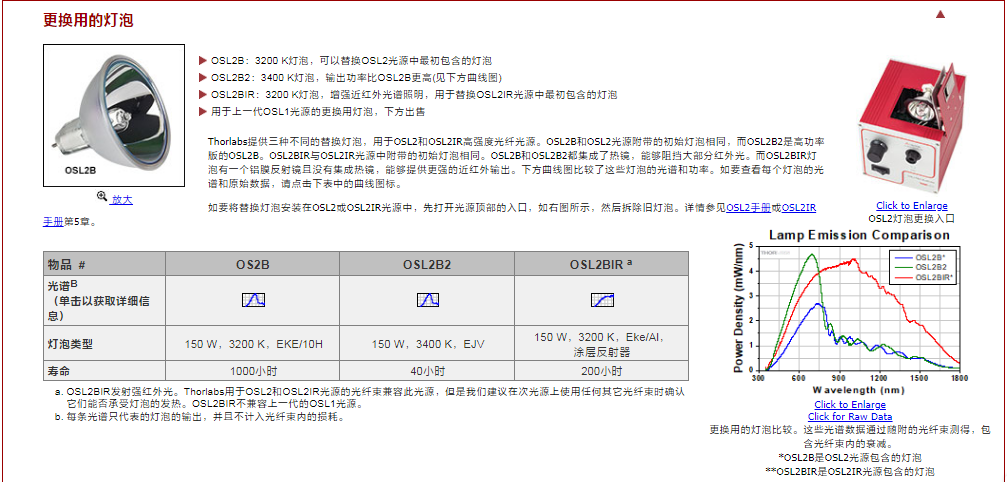Screen dimensions: 1007x482
Task: Open the OSL2BIR spectrum graph icon
Action: tap(601, 300)
